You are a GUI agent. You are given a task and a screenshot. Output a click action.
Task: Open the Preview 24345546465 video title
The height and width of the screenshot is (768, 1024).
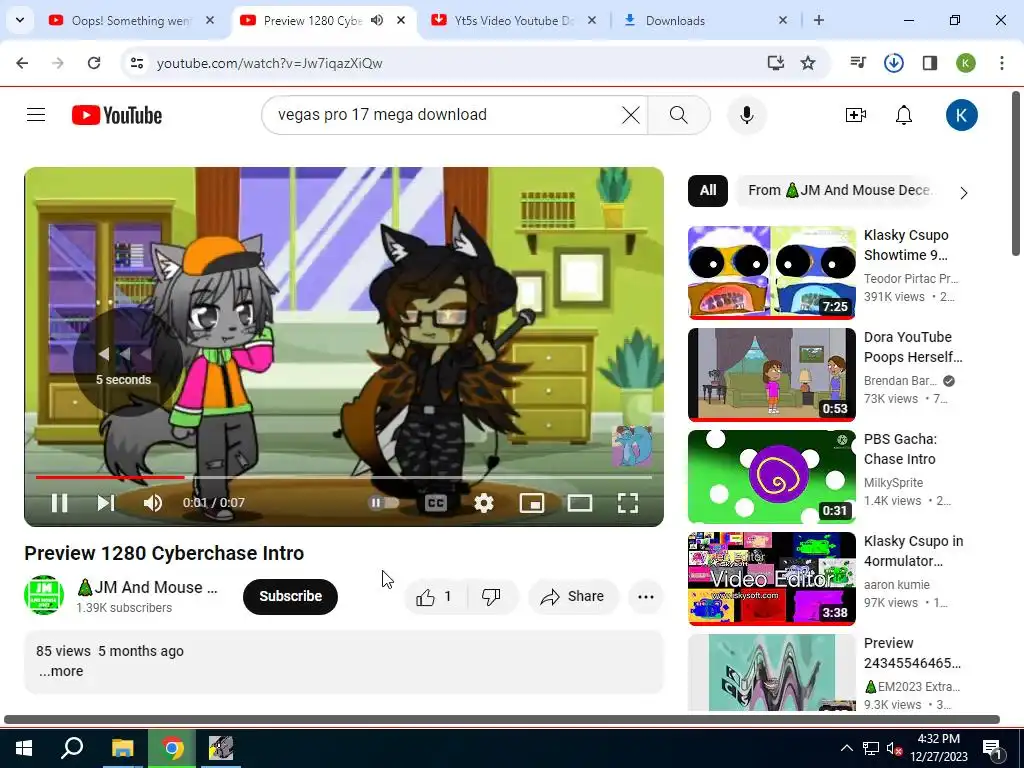pyautogui.click(x=912, y=653)
